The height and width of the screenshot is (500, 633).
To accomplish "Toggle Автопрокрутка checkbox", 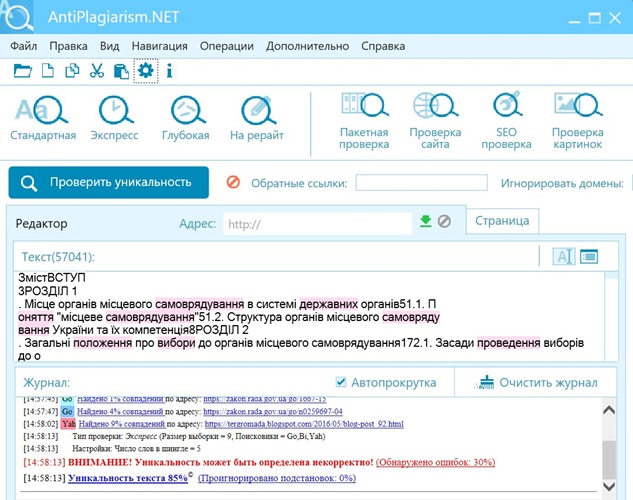I will click(341, 381).
